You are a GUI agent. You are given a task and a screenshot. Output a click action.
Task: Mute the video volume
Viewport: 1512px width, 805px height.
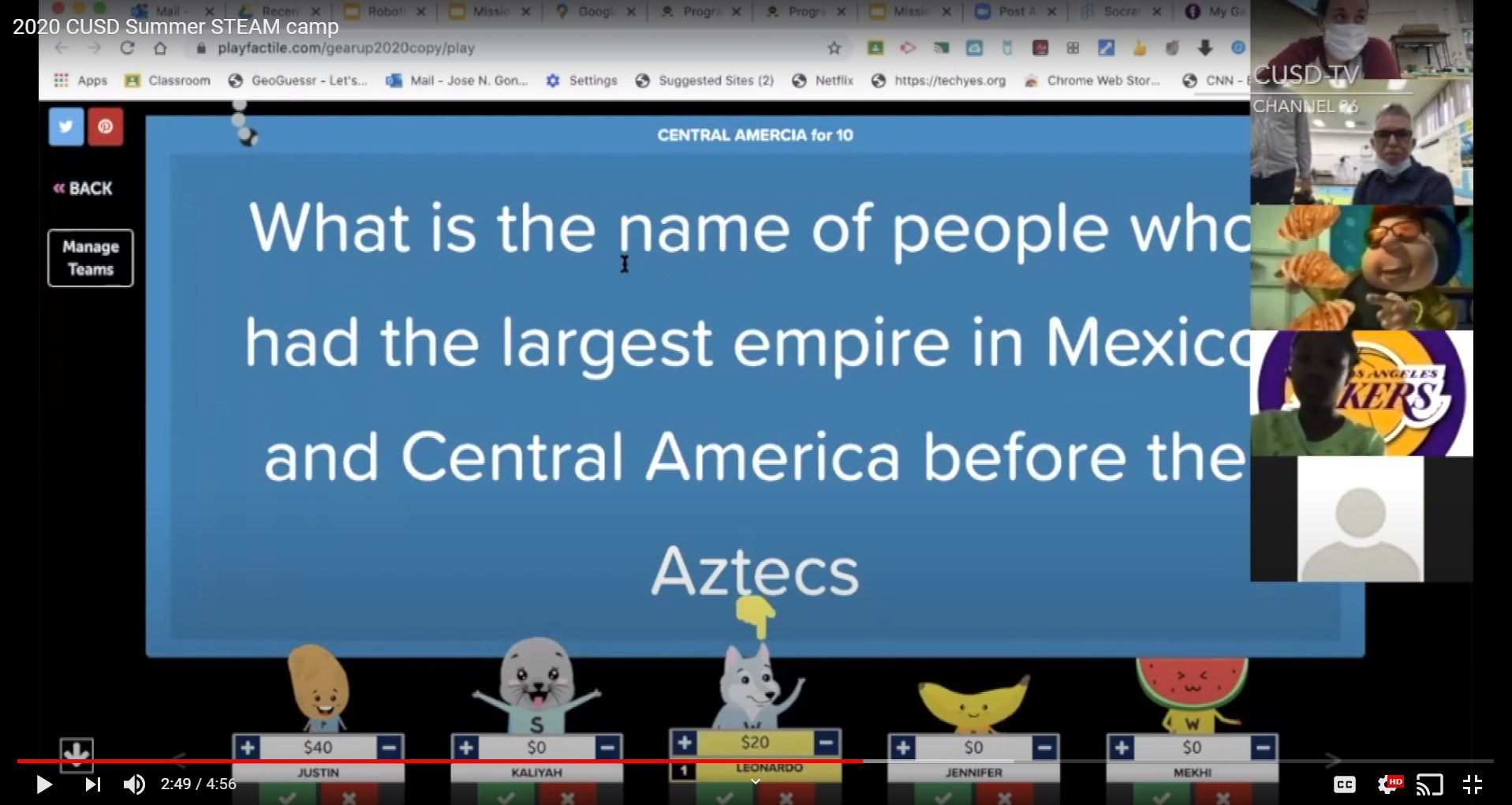coord(133,784)
